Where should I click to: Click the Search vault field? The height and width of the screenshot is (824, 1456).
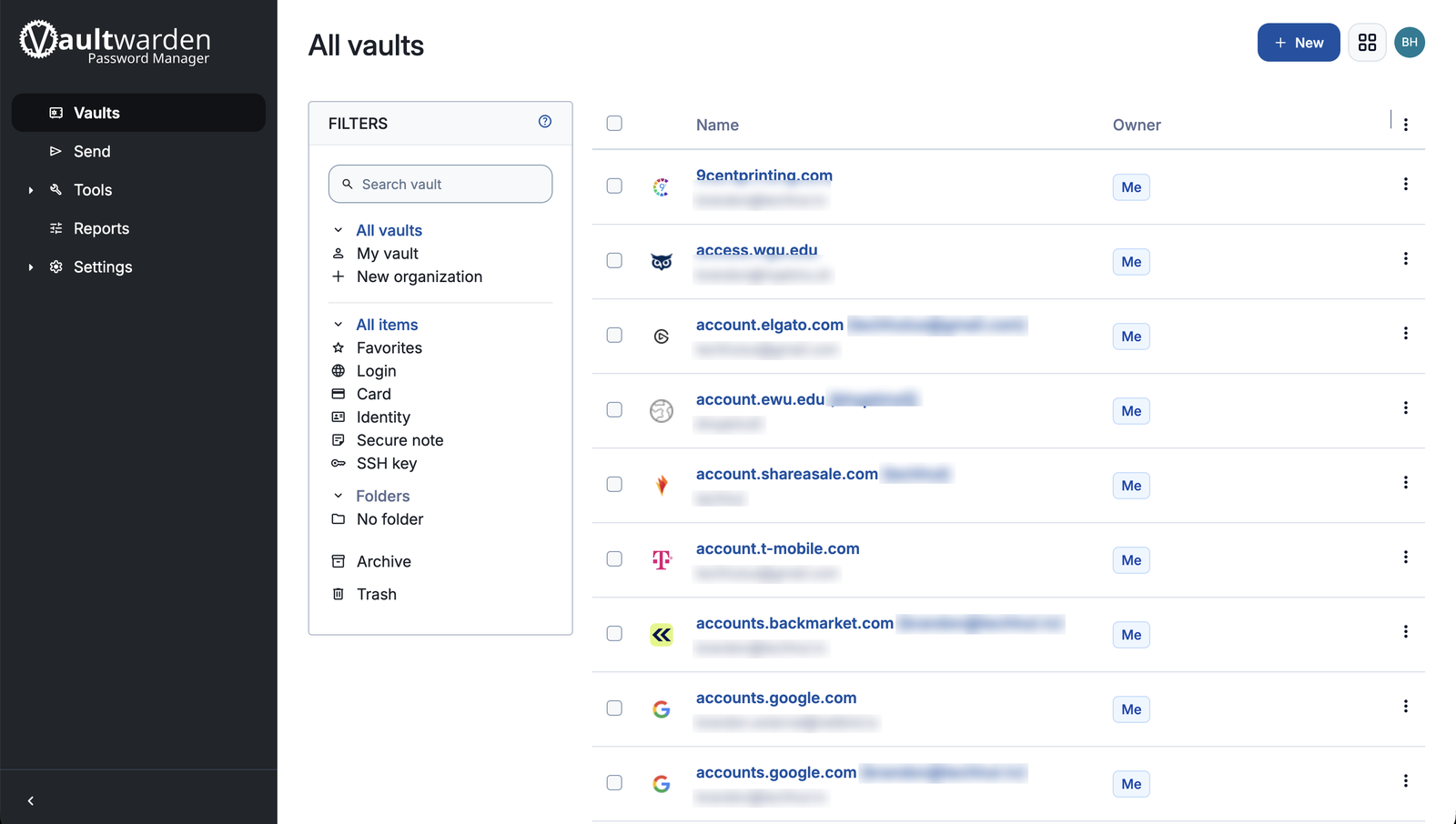point(440,184)
